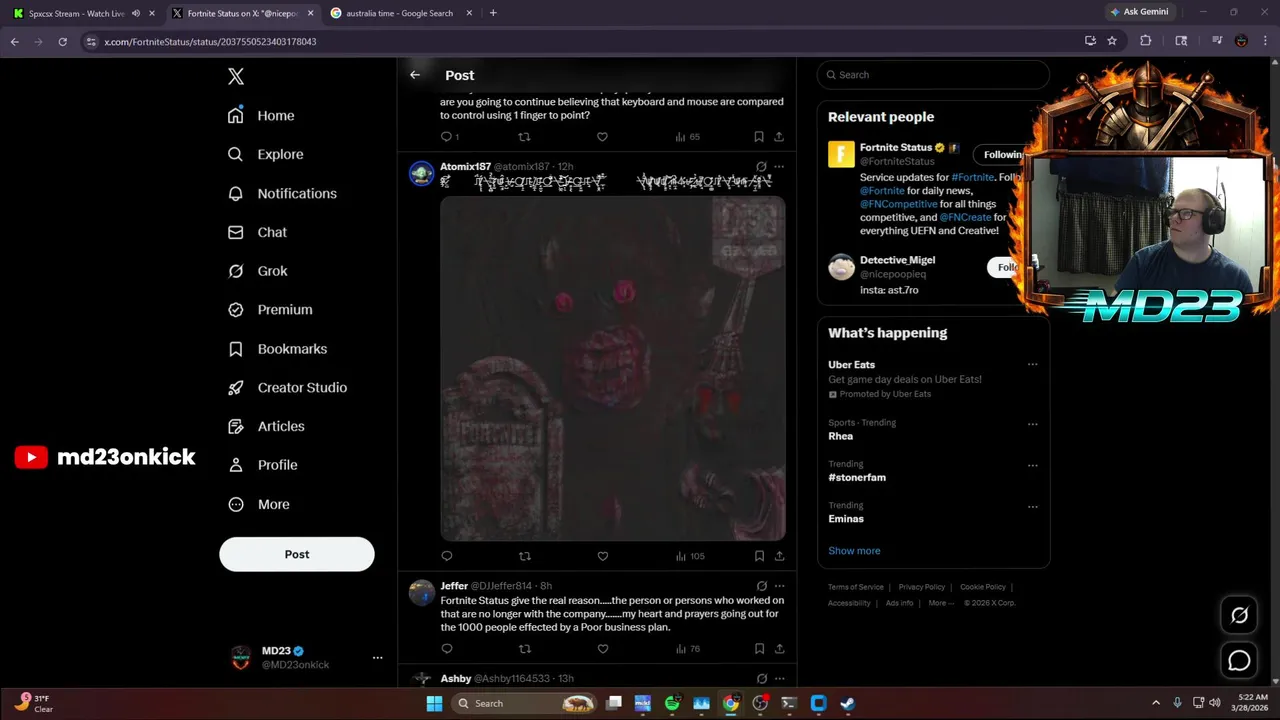Image resolution: width=1280 pixels, height=720 pixels.
Task: Open MD23 account switcher three-dot menu
Action: point(377,657)
